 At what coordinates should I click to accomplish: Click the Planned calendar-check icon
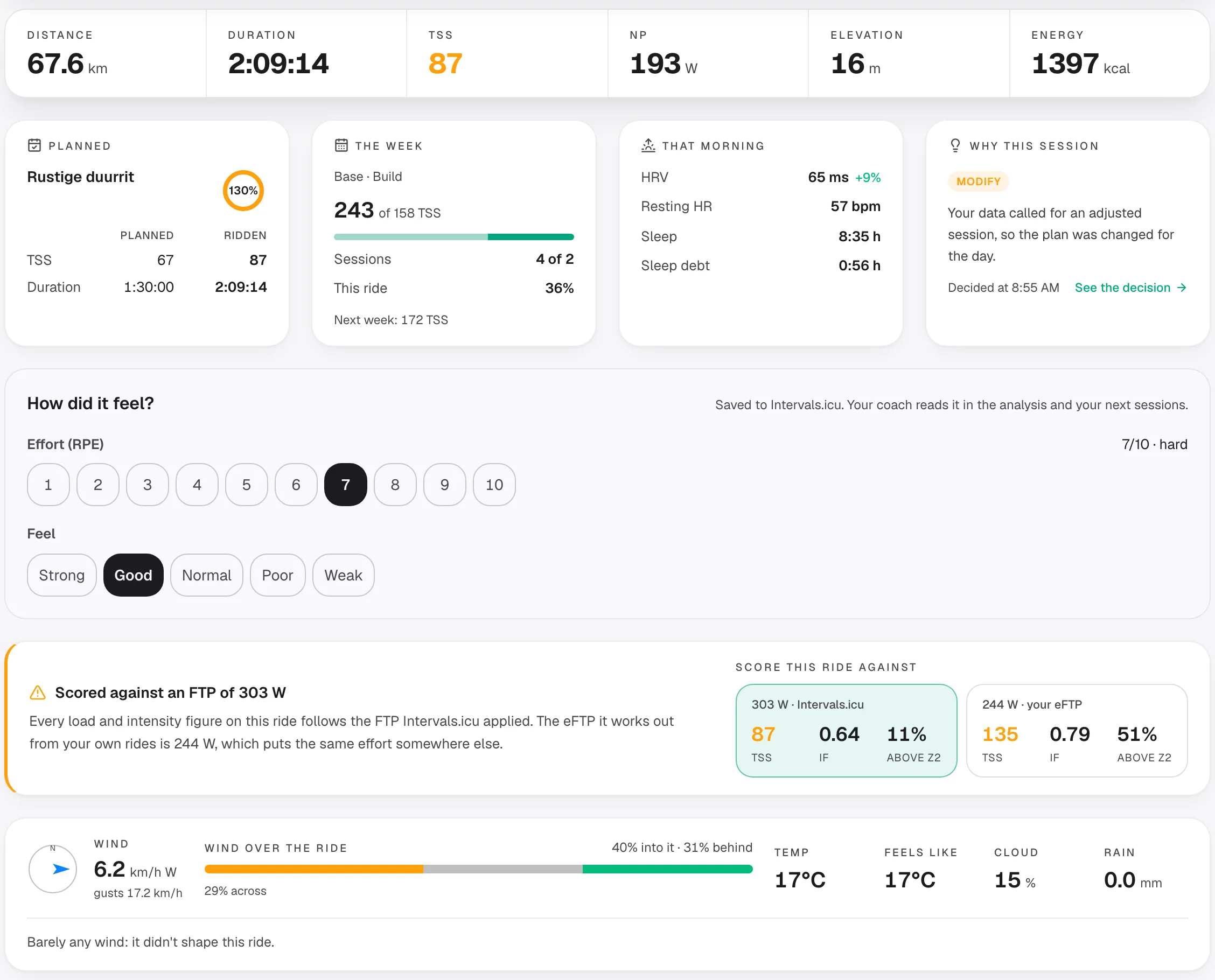[x=34, y=145]
